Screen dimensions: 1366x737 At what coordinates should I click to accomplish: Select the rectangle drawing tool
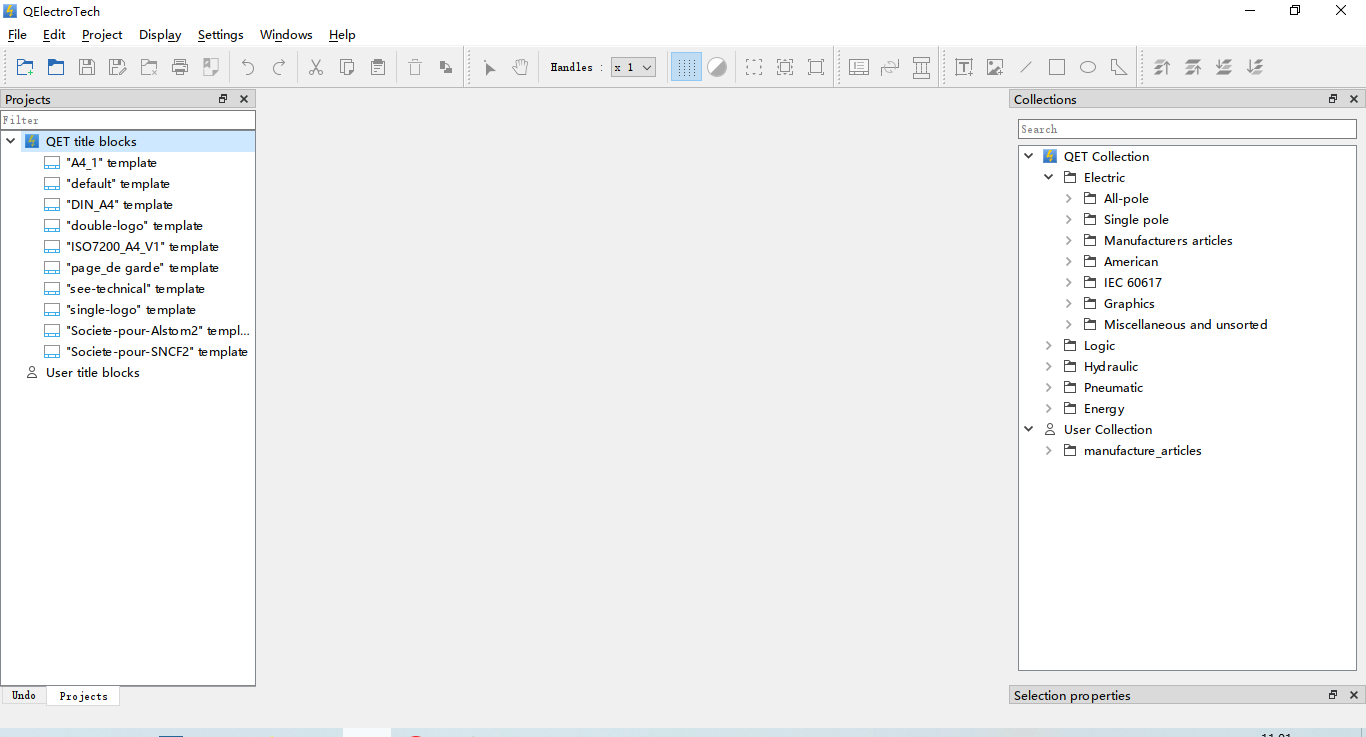pos(1057,67)
